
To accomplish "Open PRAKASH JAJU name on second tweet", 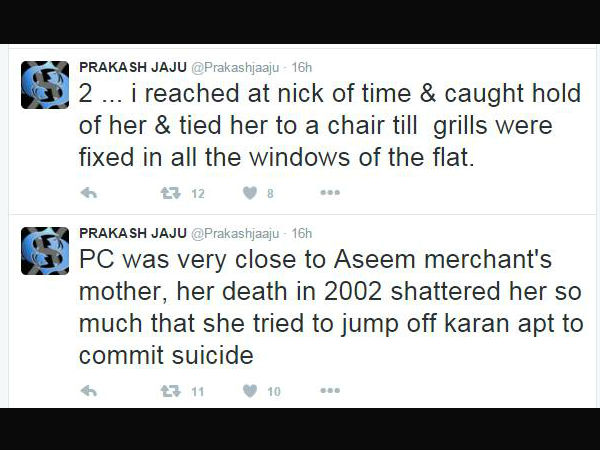I will 133,233.
